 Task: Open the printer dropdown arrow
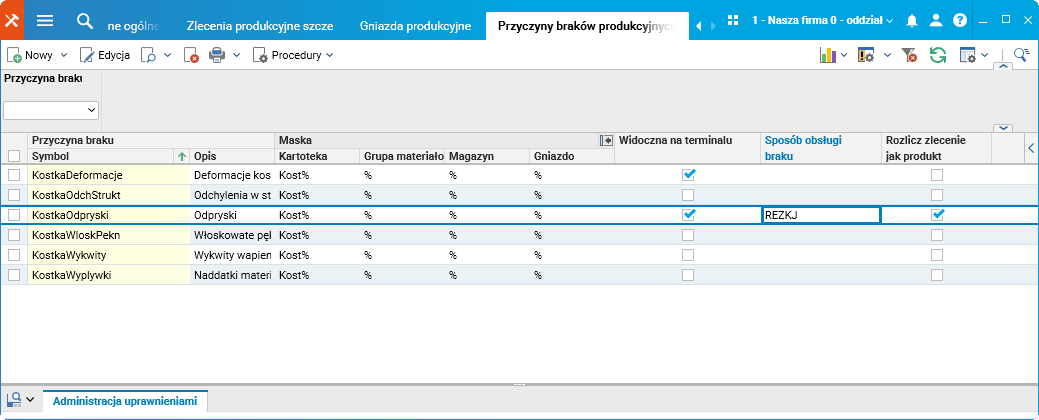(x=237, y=56)
